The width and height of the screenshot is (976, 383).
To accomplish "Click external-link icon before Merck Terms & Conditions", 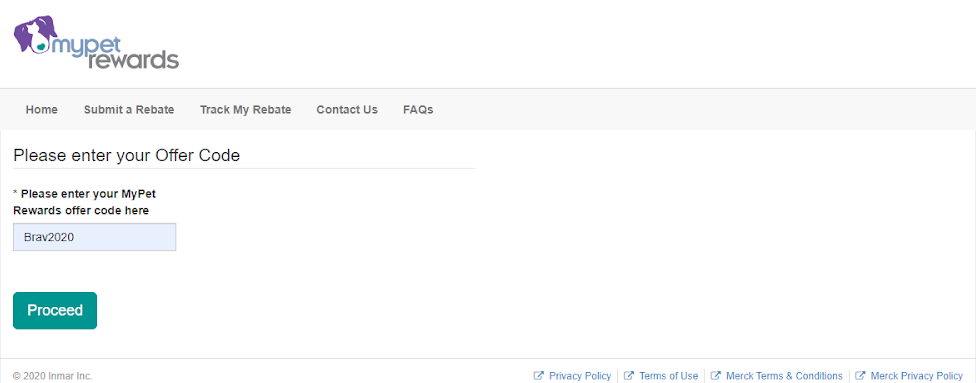I will pyautogui.click(x=716, y=376).
